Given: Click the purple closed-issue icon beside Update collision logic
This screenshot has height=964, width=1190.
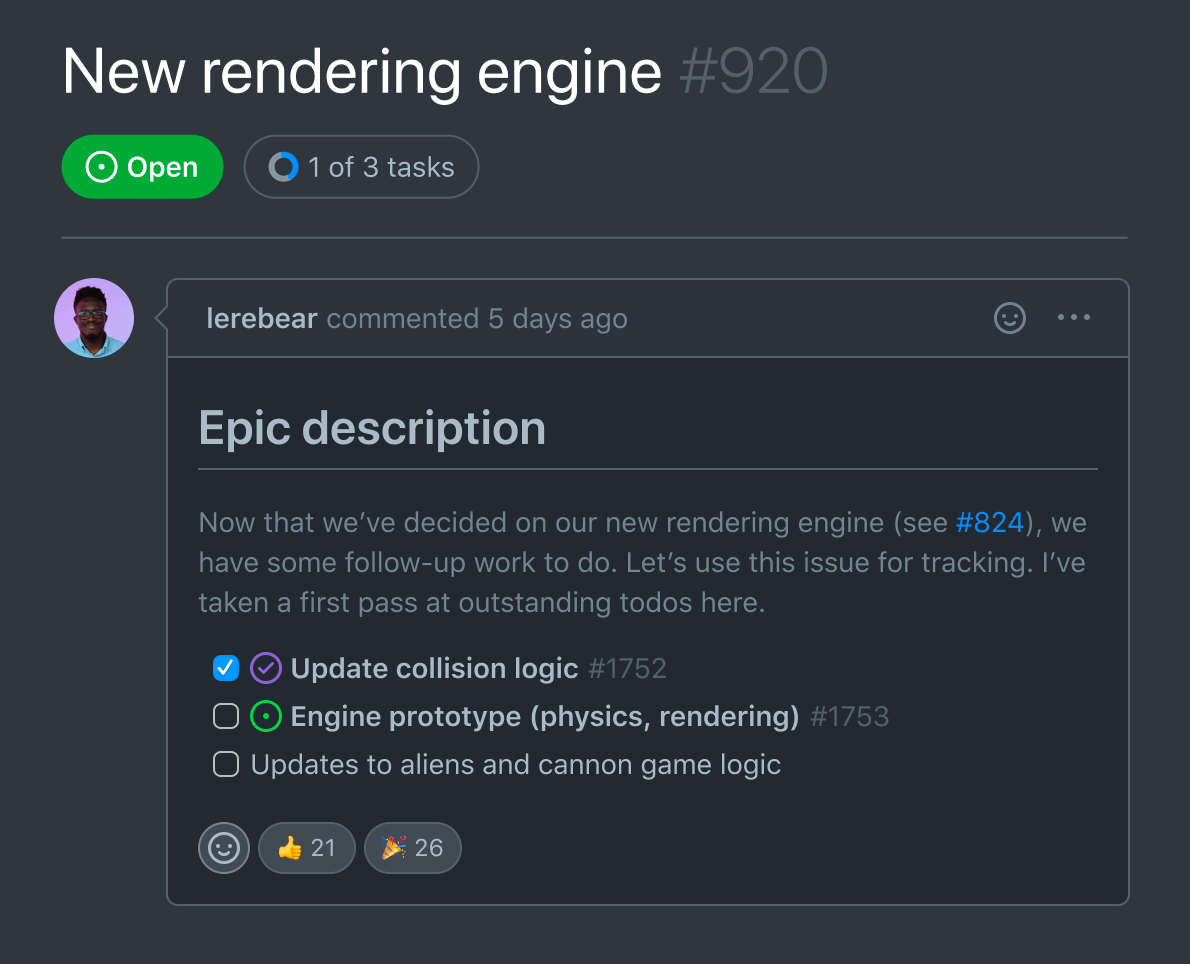Looking at the screenshot, I should [266, 668].
